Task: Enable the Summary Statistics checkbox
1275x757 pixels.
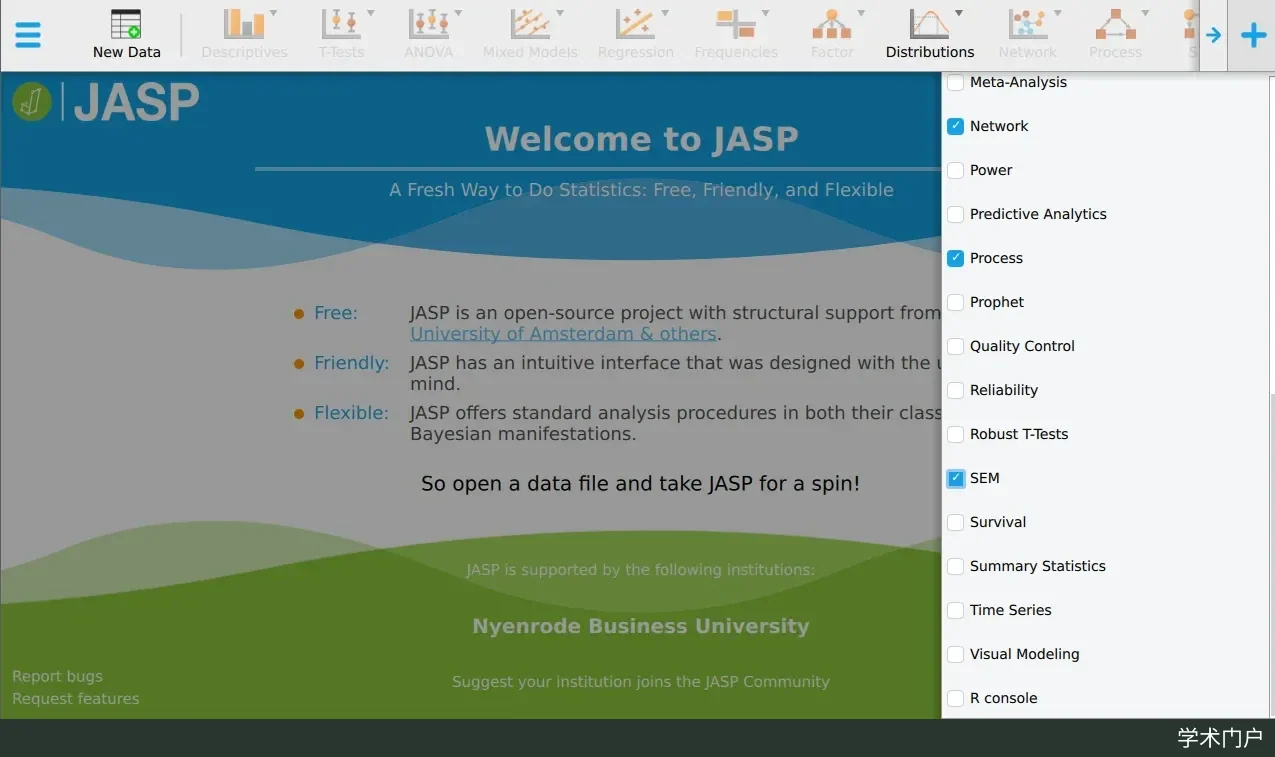Action: [x=955, y=566]
